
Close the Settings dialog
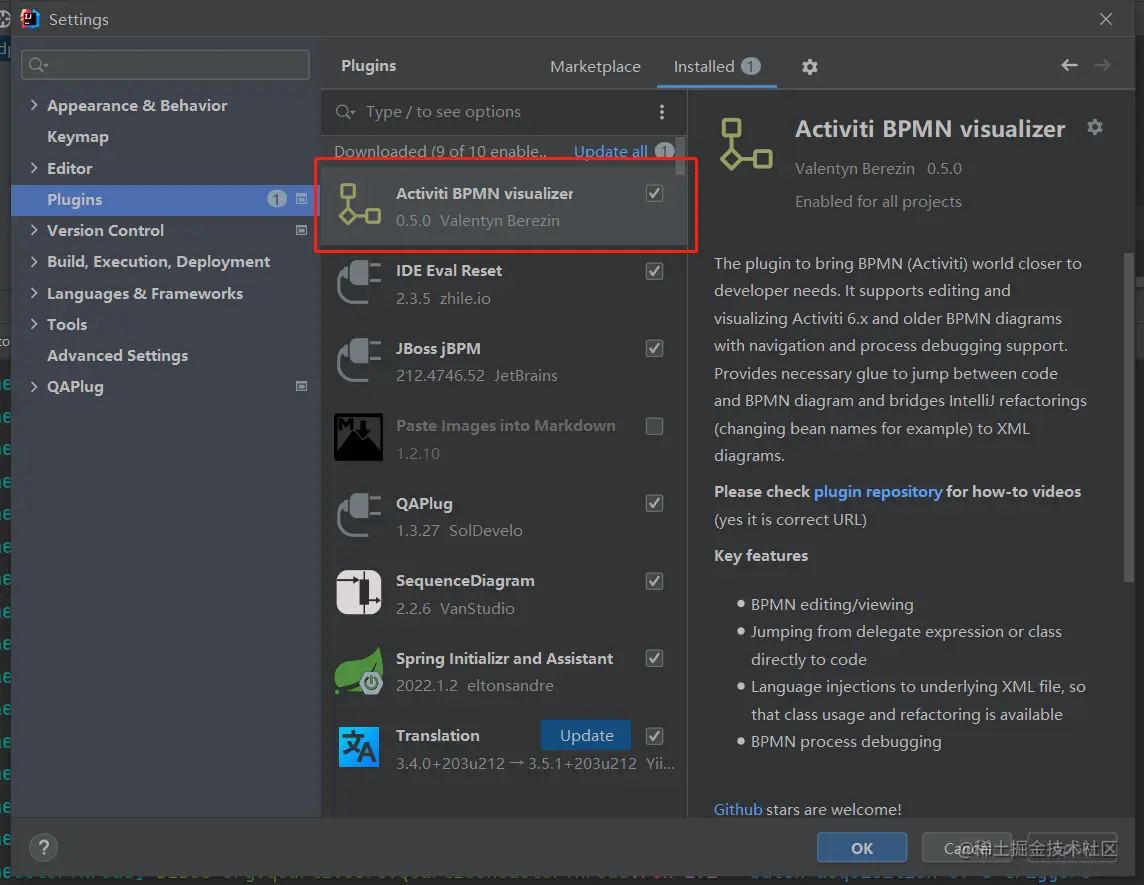click(1105, 19)
